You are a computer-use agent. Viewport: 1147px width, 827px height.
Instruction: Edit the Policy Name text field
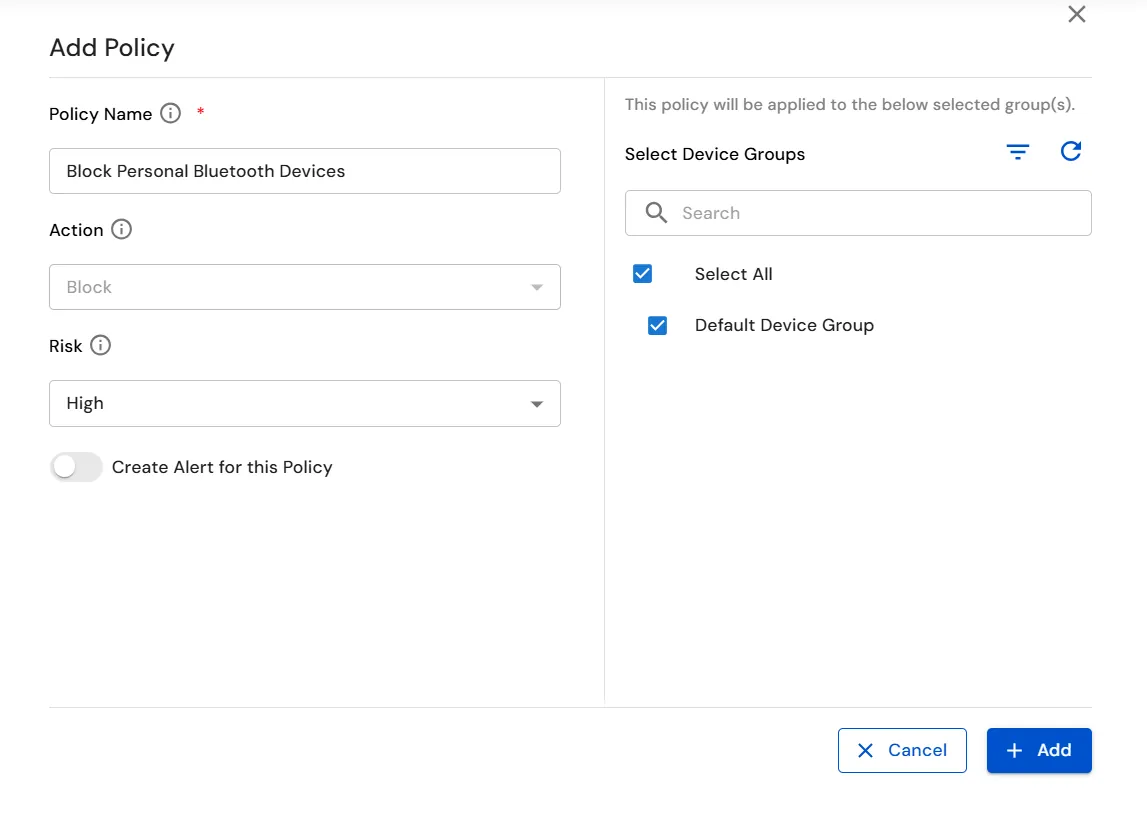pos(305,171)
